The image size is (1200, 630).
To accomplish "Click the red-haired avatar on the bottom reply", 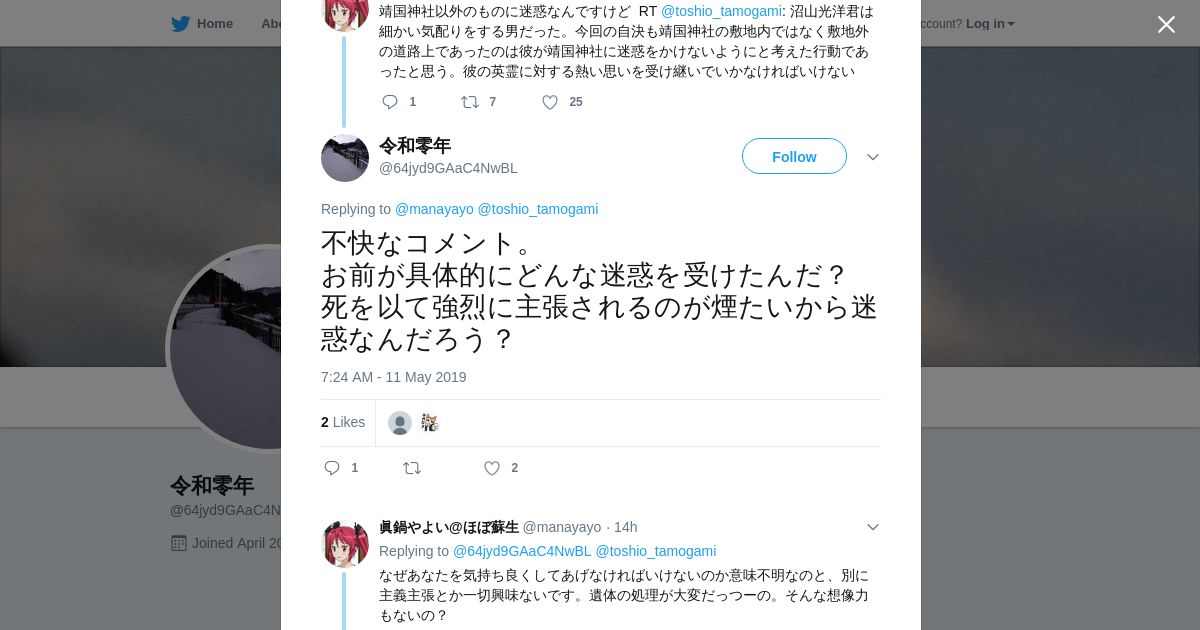I will click(x=345, y=544).
